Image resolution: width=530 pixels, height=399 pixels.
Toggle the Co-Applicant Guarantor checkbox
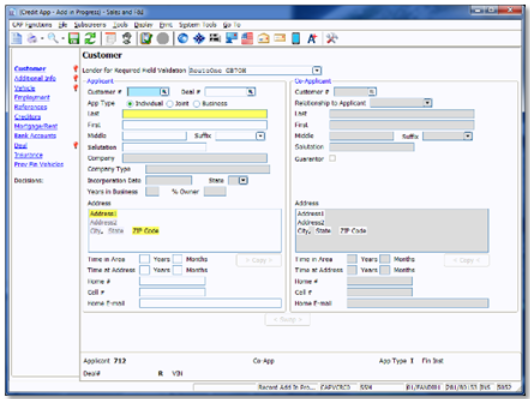pos(333,158)
